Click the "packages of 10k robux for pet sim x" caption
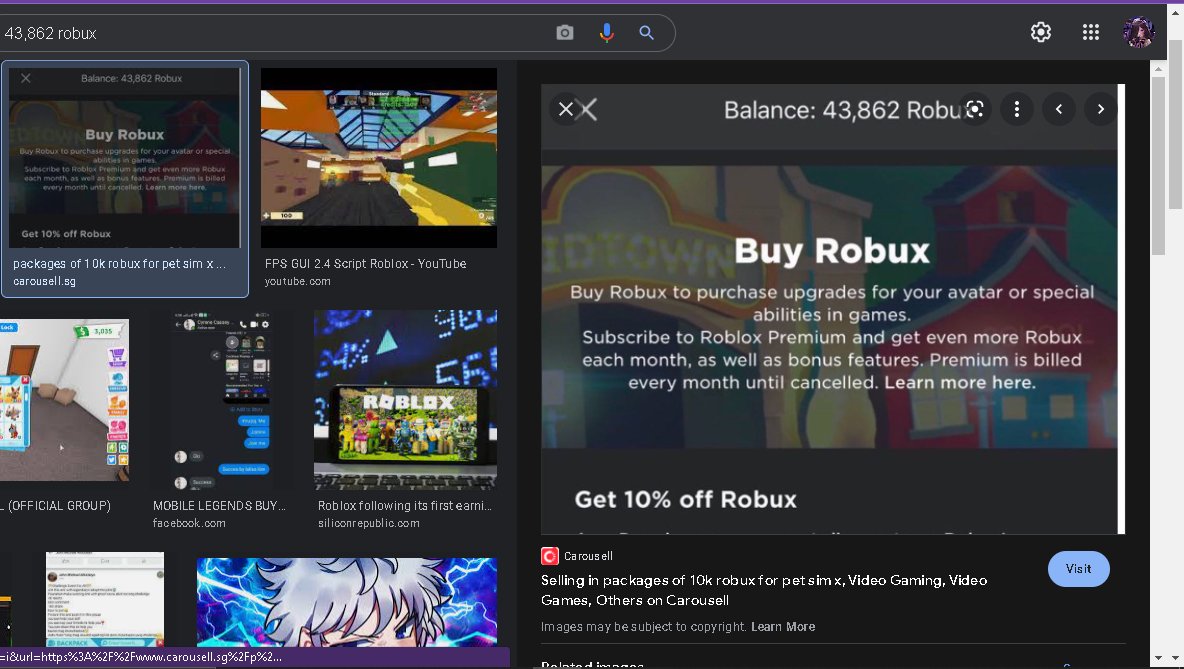Screen dimensions: 1184x669 tap(119, 264)
